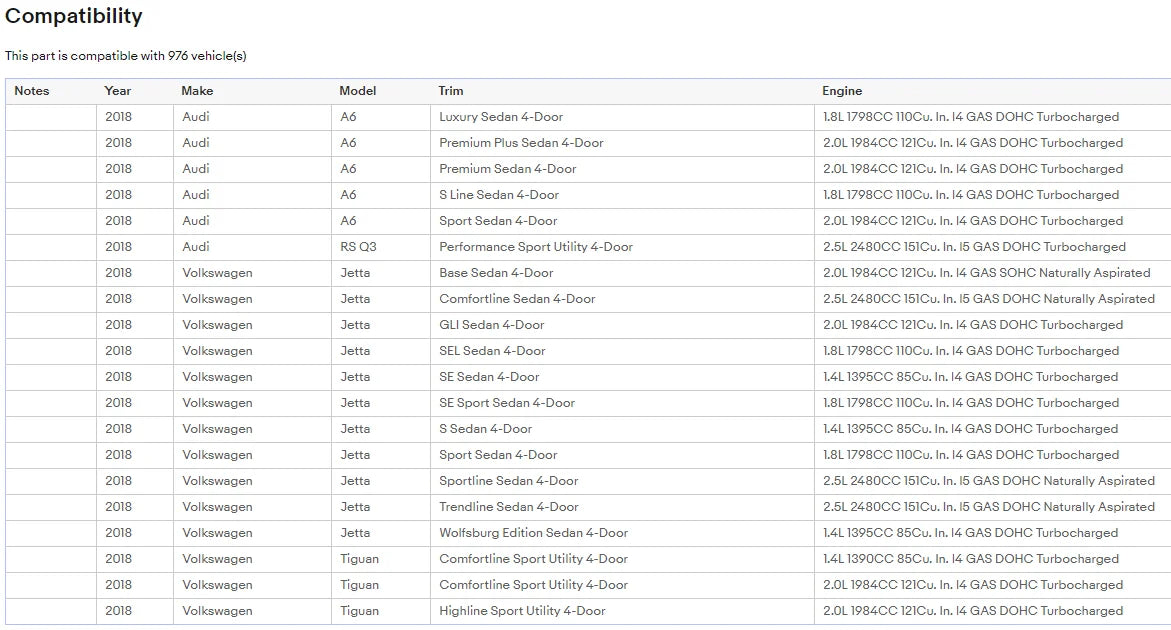Viewport: 1171px width, 630px height.
Task: Click the Engine column header
Action: click(x=842, y=91)
